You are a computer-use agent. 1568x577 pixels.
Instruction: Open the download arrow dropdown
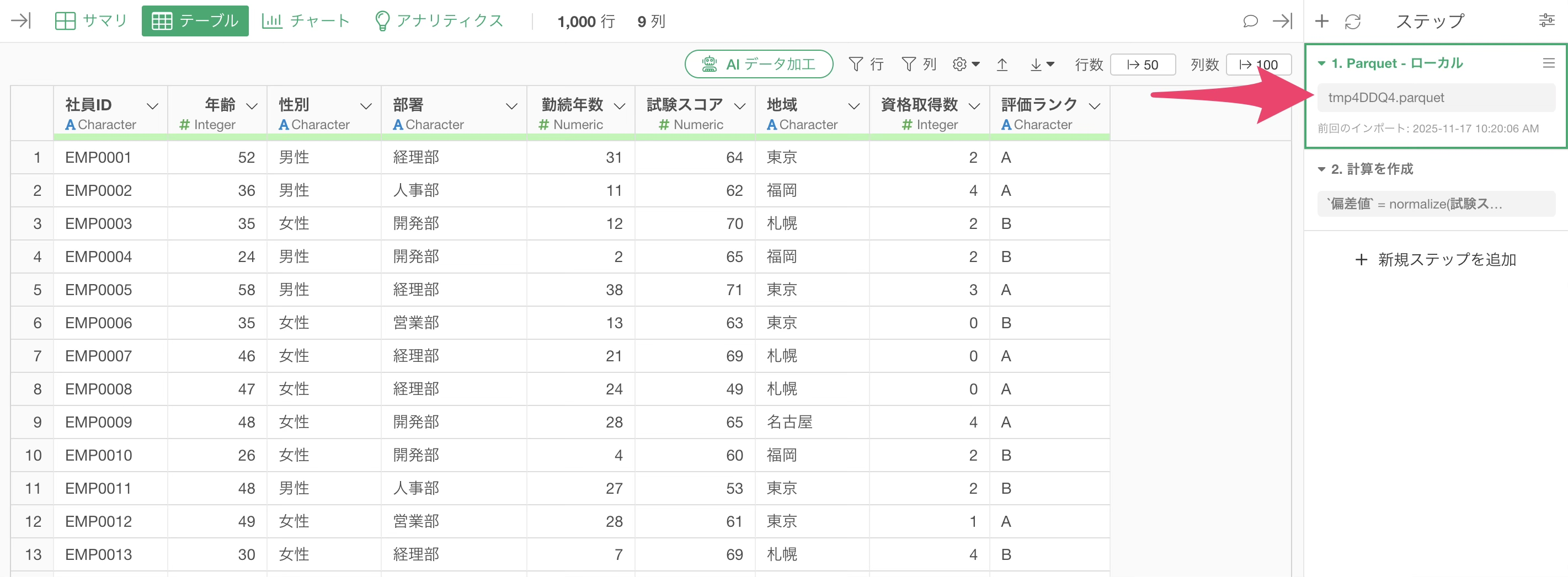pos(1042,65)
